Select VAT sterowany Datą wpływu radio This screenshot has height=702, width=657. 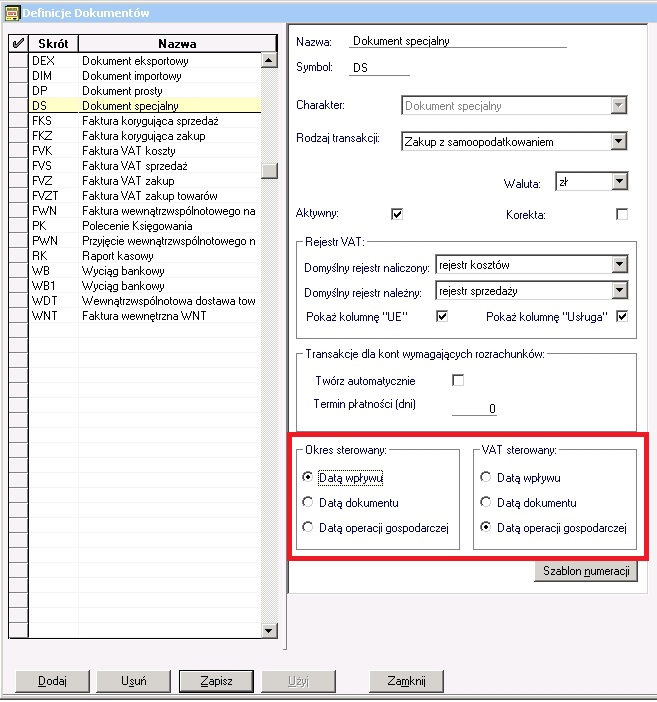(x=485, y=477)
